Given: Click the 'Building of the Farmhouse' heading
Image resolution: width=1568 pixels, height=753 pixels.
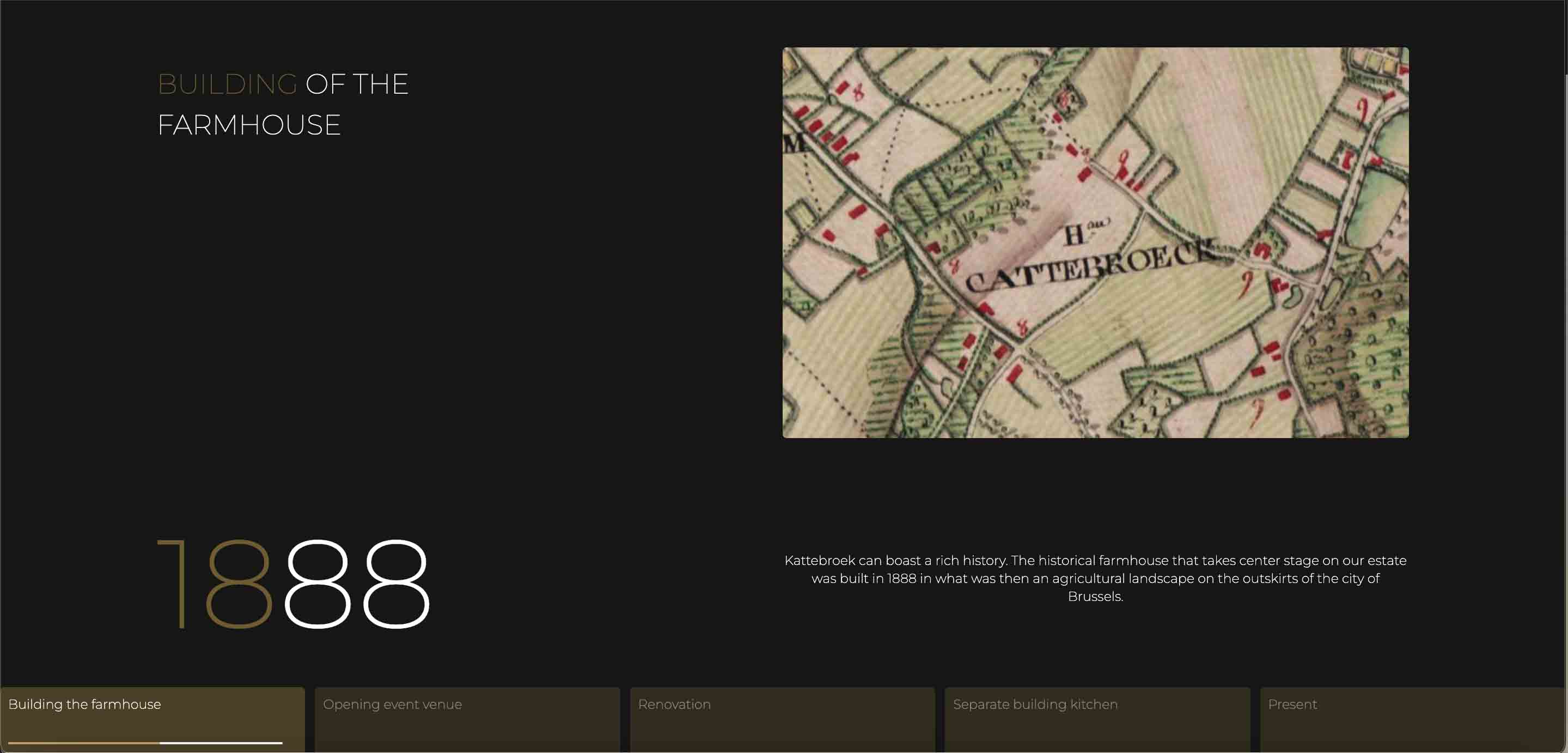Looking at the screenshot, I should point(283,104).
